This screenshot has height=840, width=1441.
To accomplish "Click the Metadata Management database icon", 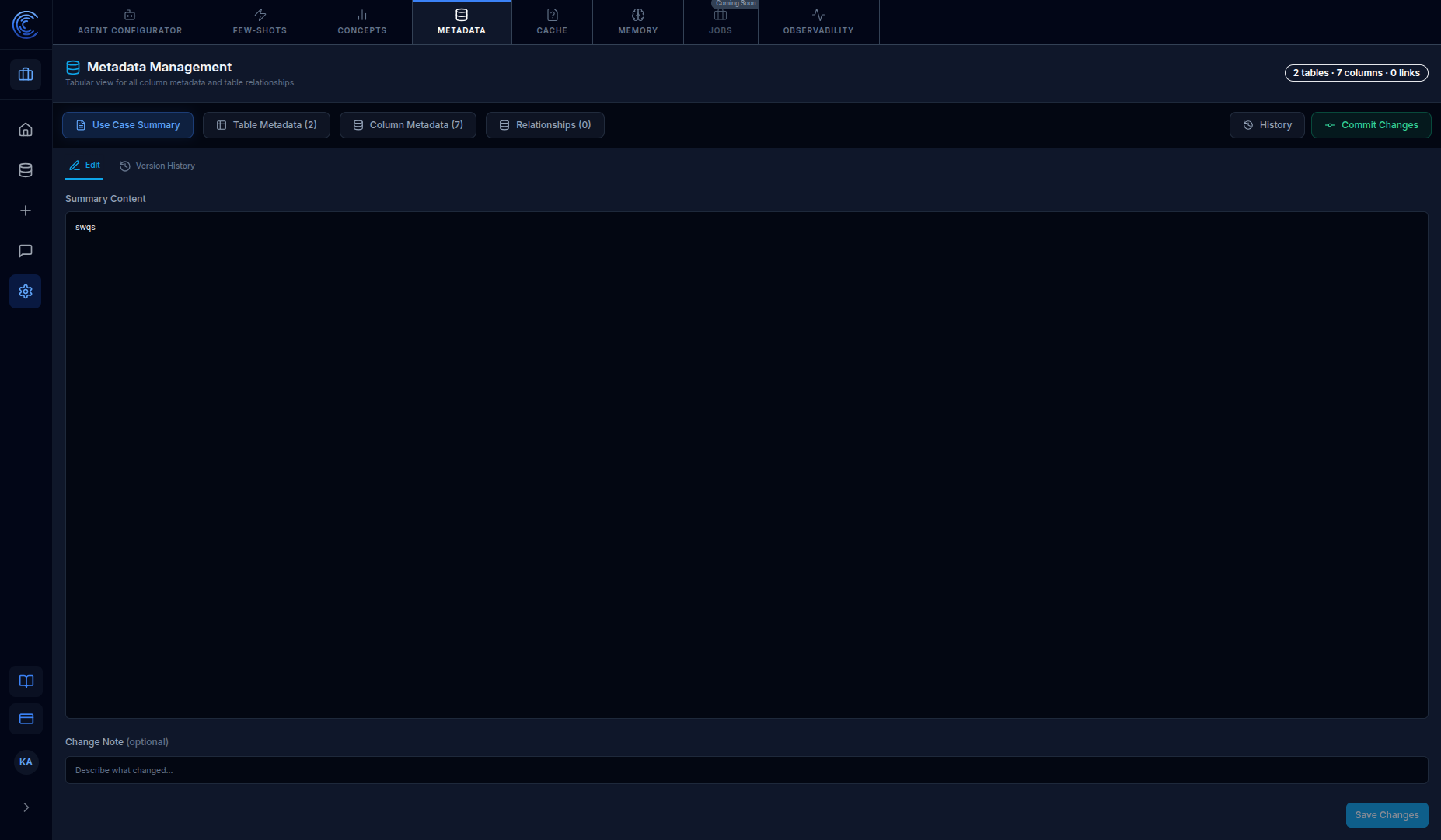I will [73, 68].
